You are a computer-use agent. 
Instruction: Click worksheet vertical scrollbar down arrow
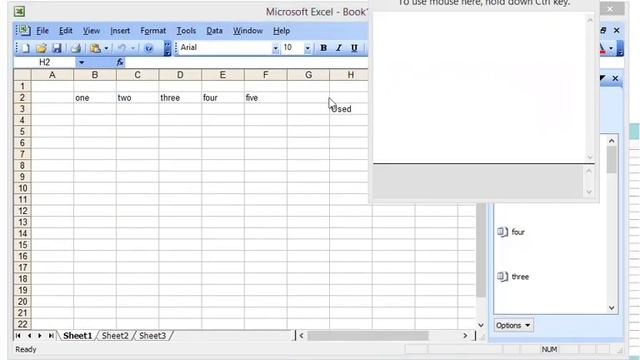click(x=481, y=325)
